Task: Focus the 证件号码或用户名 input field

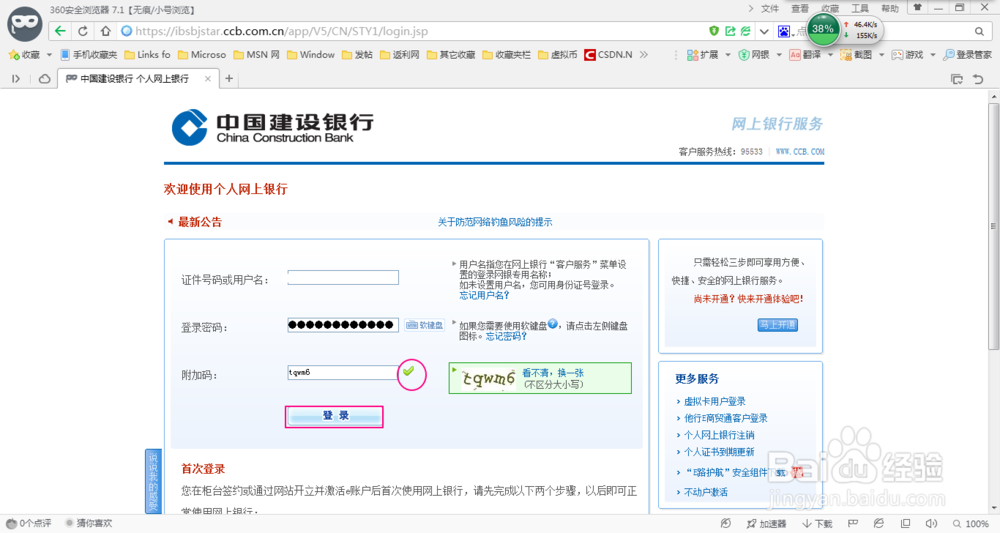Action: pyautogui.click(x=343, y=277)
